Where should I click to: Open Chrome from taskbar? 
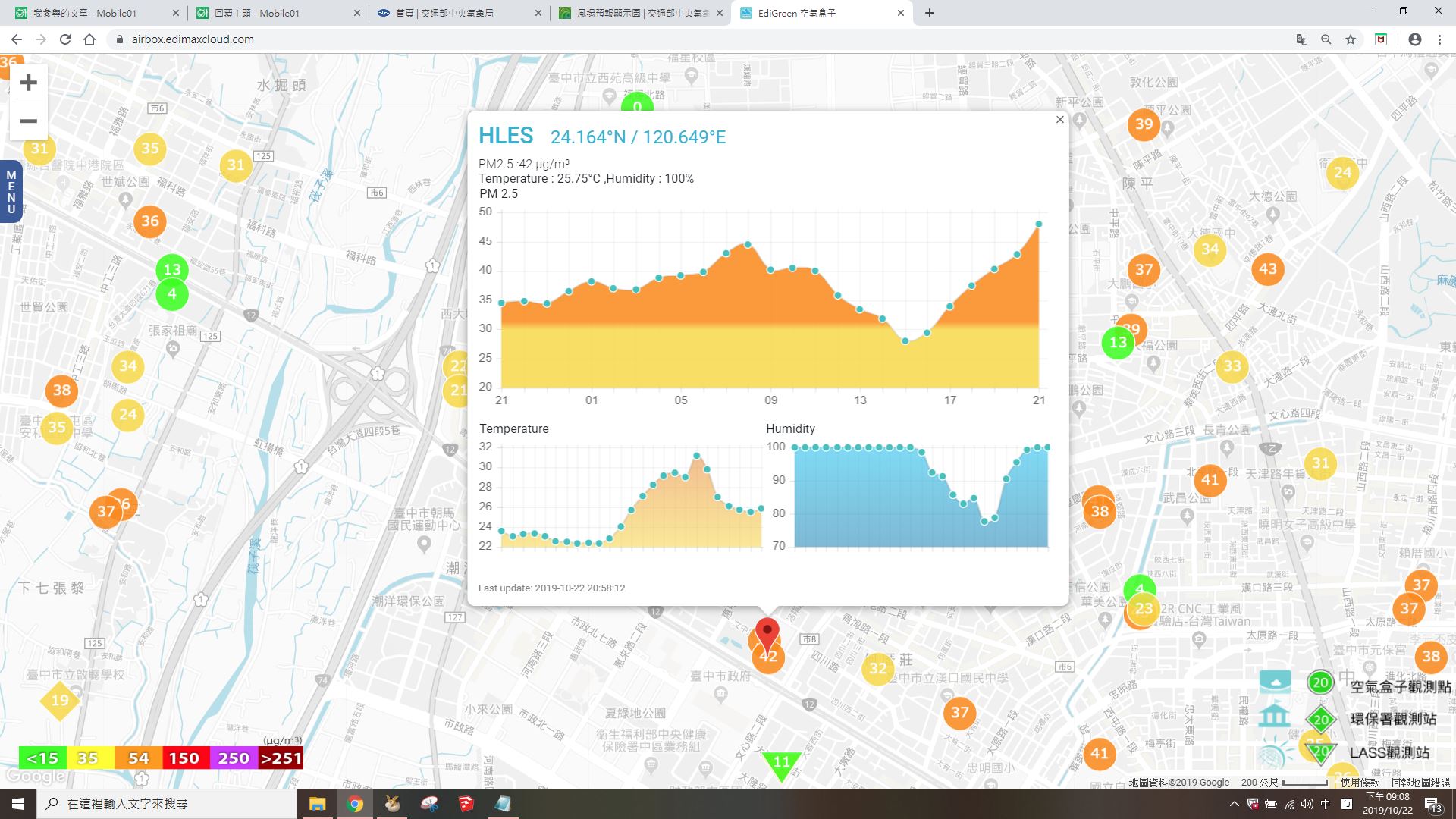click(x=355, y=804)
